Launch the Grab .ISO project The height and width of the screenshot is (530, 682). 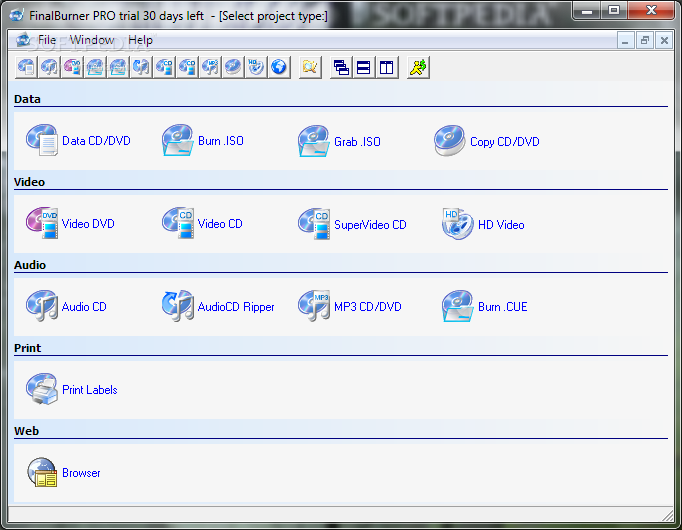[339, 141]
